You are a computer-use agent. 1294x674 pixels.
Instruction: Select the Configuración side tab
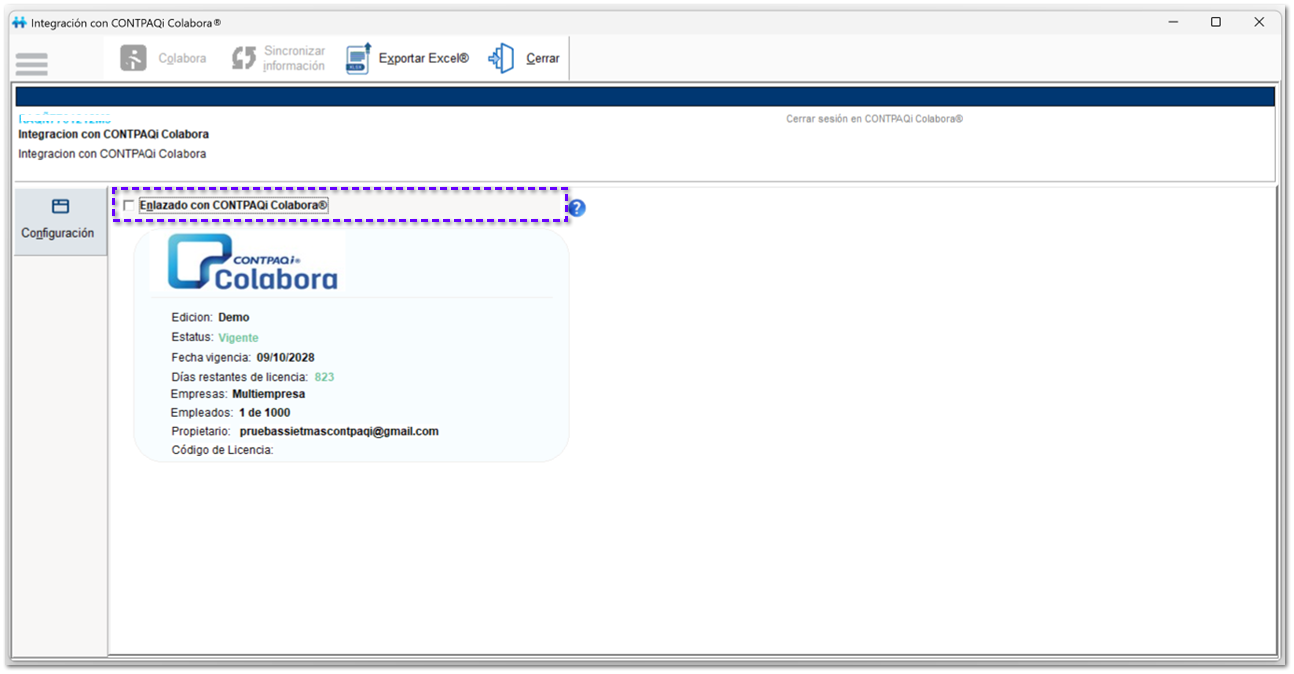(60, 220)
